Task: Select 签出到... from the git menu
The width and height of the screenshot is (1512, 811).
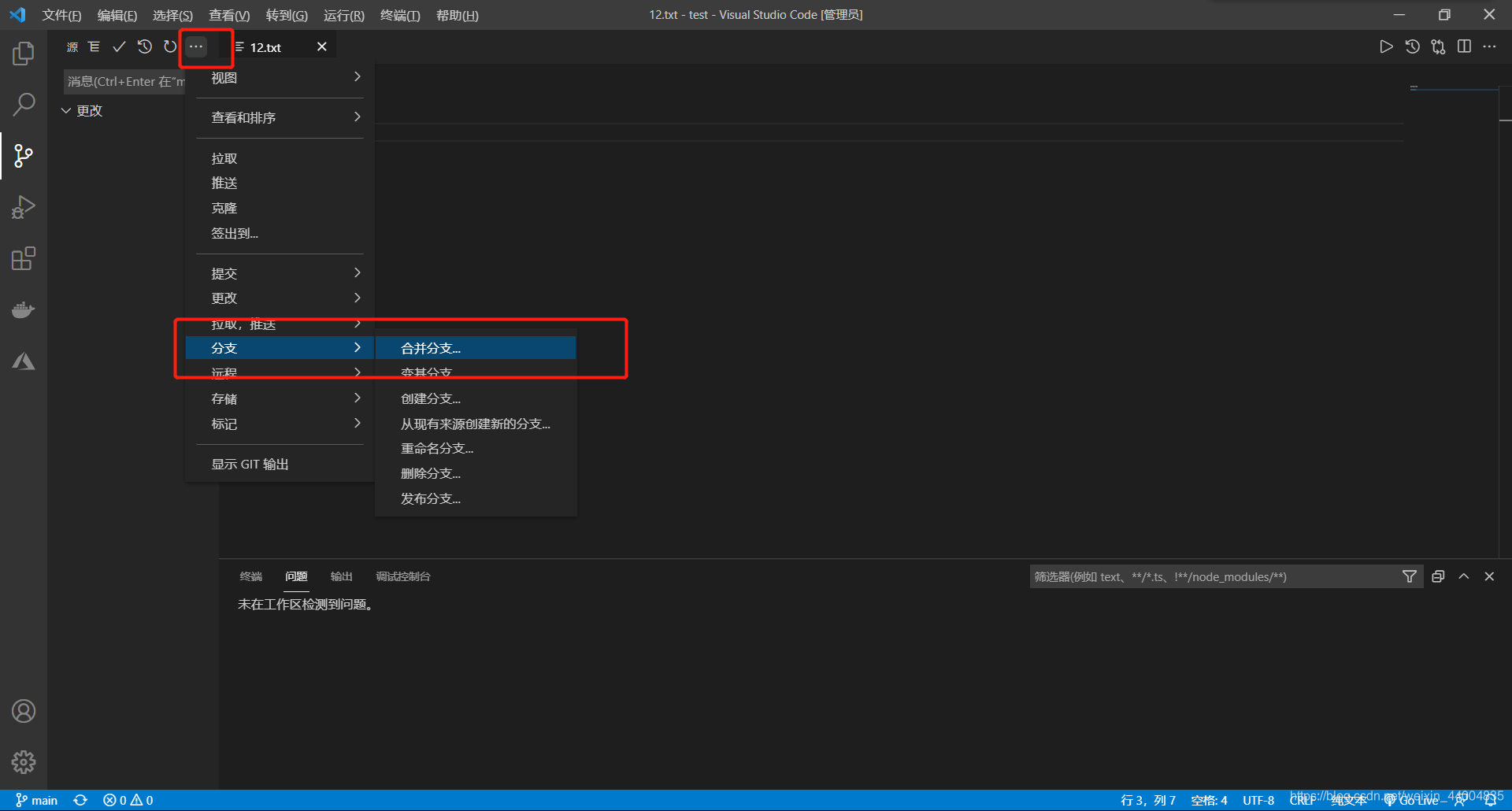Action: [x=280, y=233]
